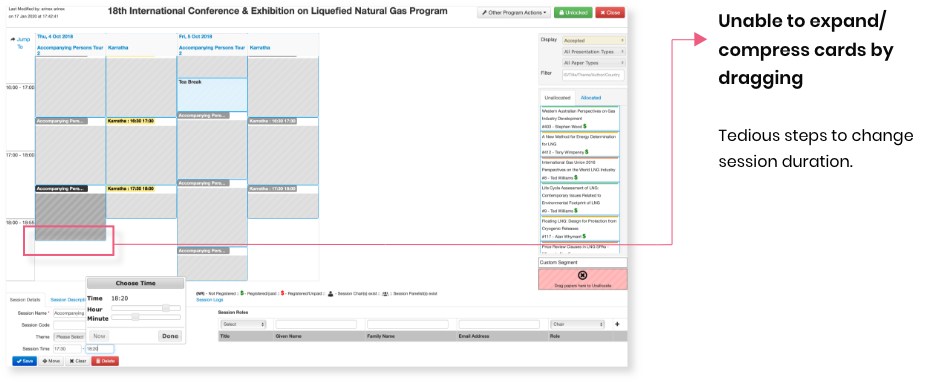Open the Session Logs link

pyautogui.click(x=209, y=299)
